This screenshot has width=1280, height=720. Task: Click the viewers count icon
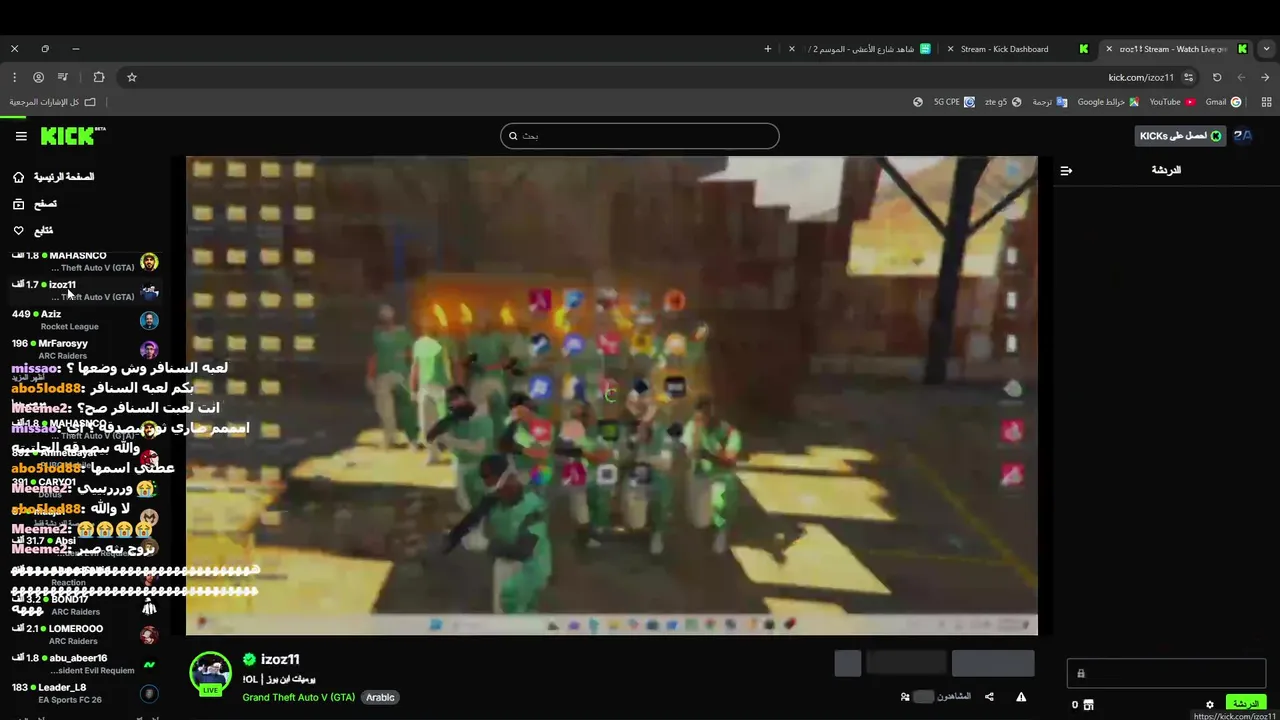905,697
